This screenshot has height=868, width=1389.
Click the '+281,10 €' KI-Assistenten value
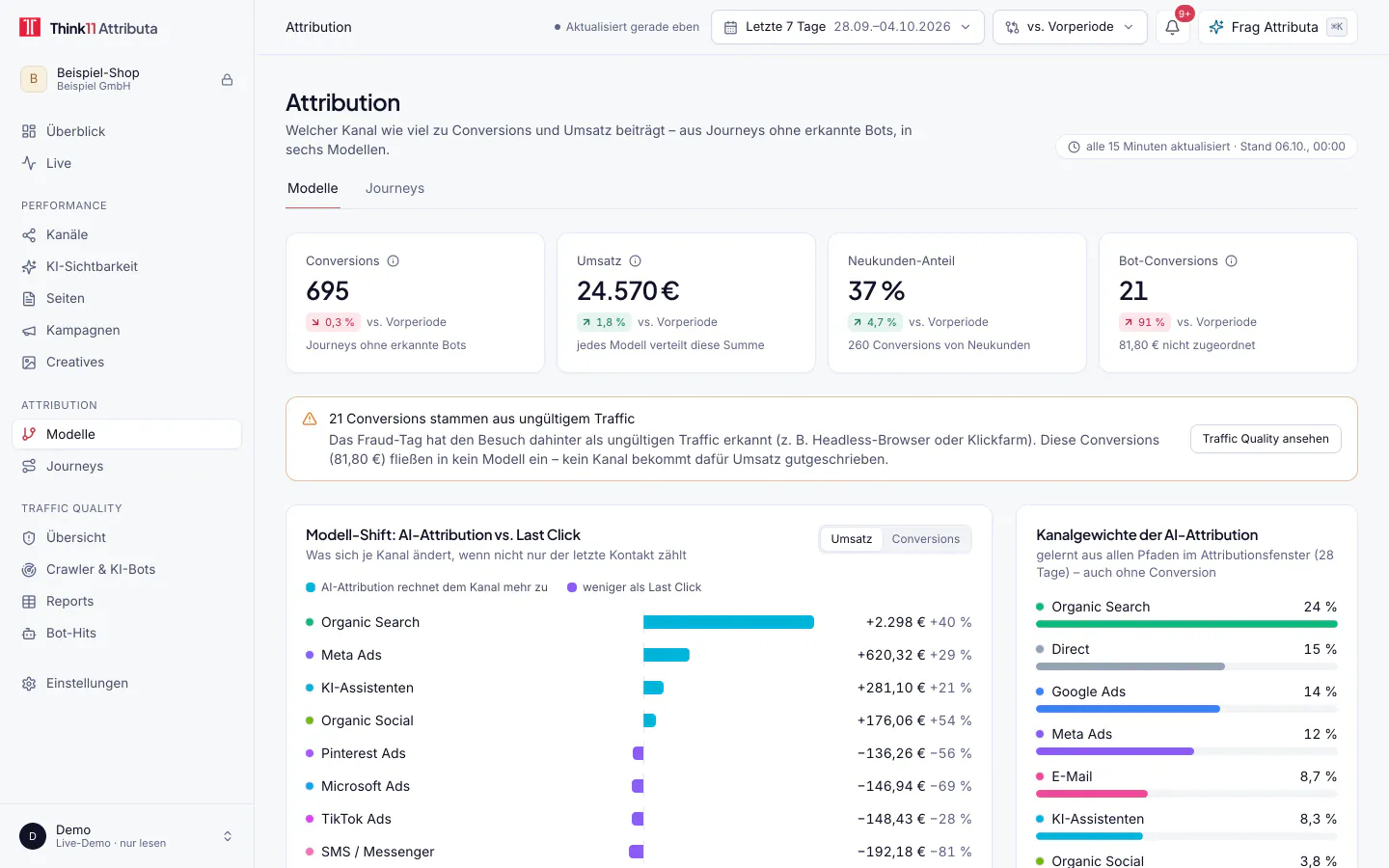tap(891, 688)
